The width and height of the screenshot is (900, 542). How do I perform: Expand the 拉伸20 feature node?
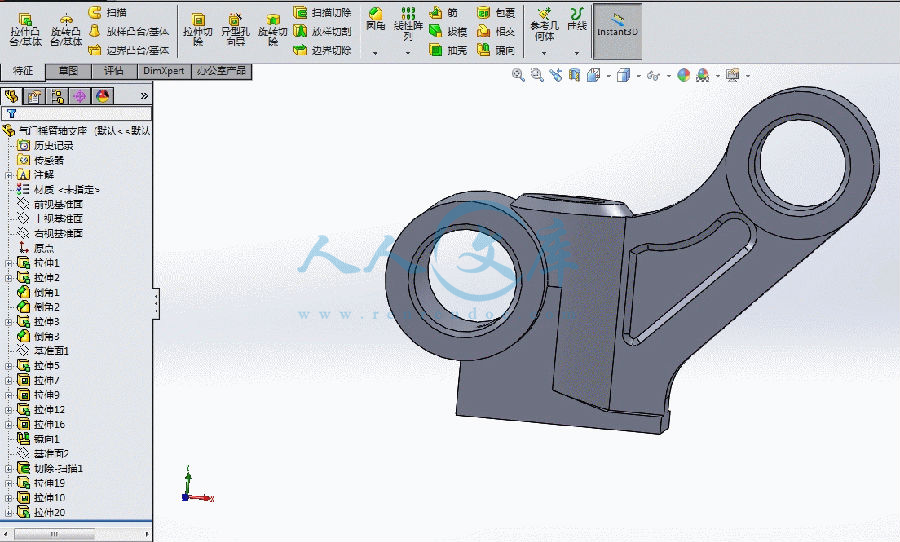(8, 513)
